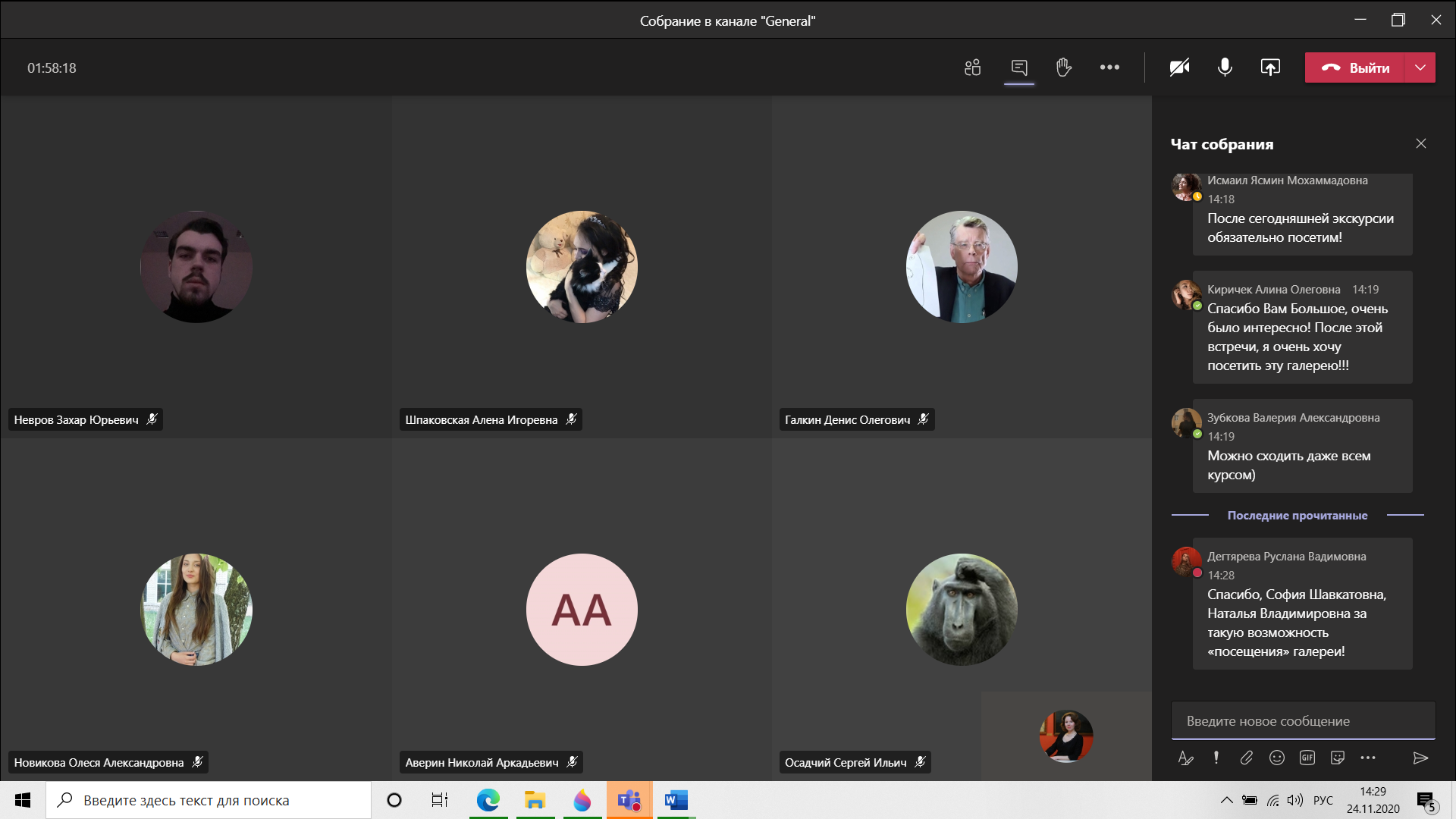Open the sticker picker
This screenshot has height=819, width=1456.
click(x=1338, y=758)
